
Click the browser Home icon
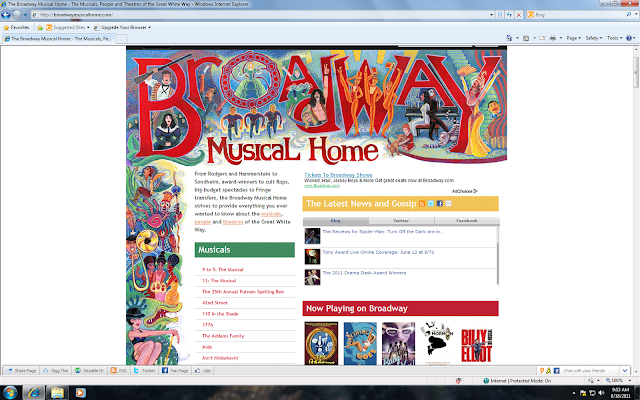(x=509, y=38)
